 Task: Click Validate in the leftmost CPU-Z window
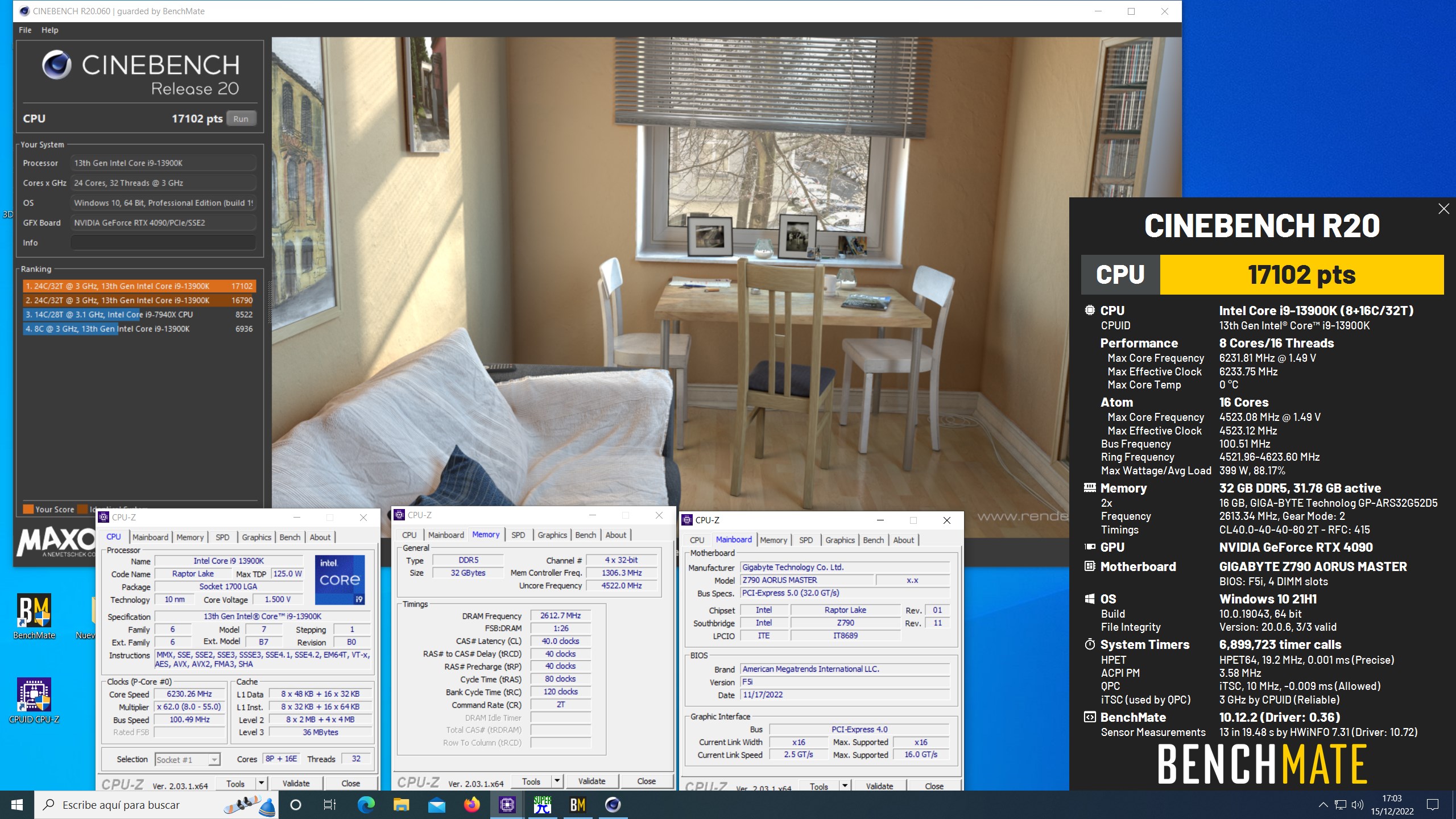296,783
